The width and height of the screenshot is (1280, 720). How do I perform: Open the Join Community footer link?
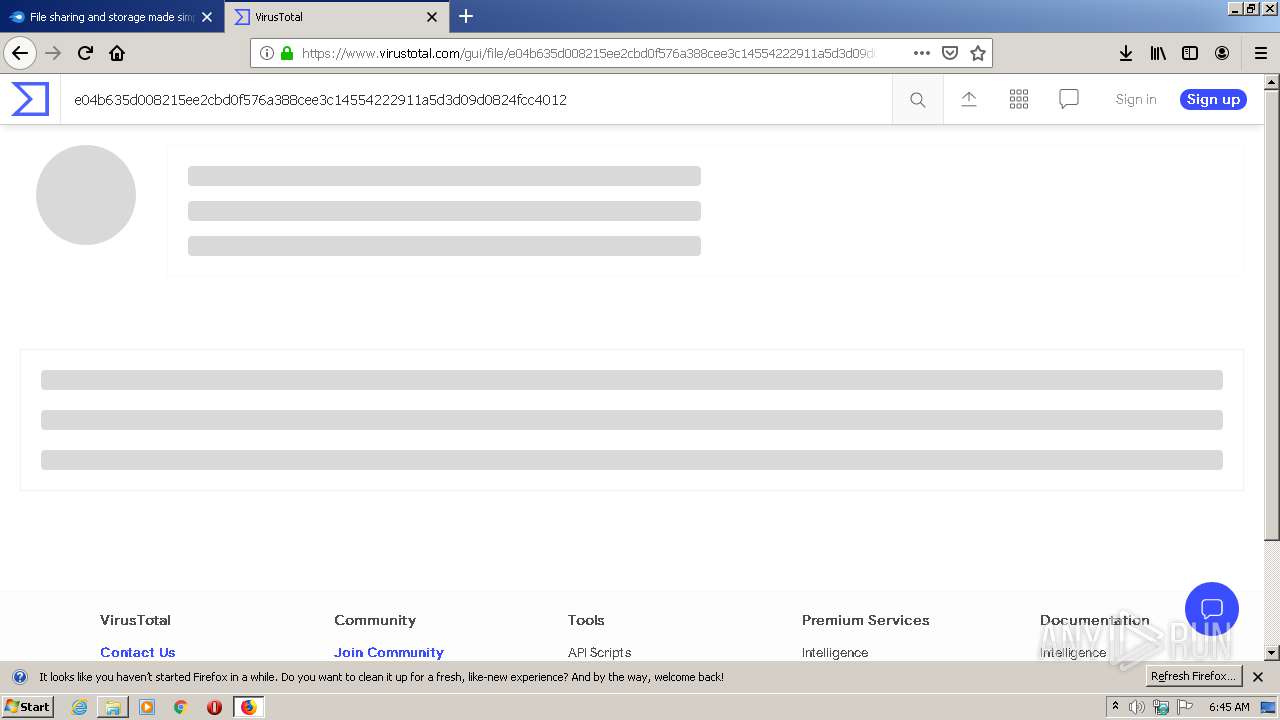[389, 652]
